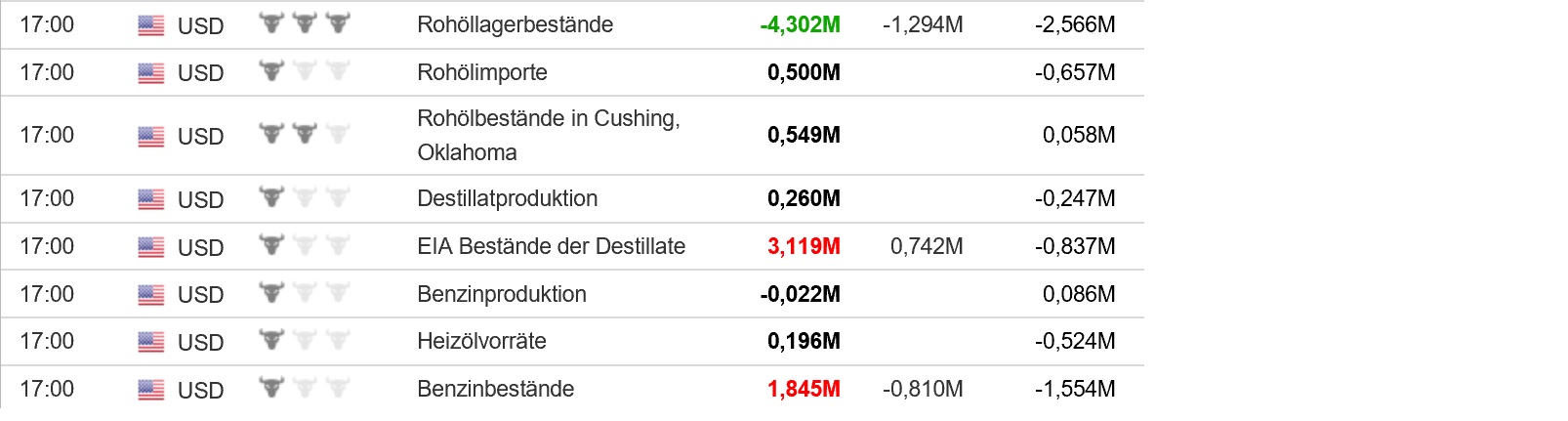Screen dimensions: 1568x421
Task: Click the US flag in Heizölvorräte row
Action: point(151,342)
